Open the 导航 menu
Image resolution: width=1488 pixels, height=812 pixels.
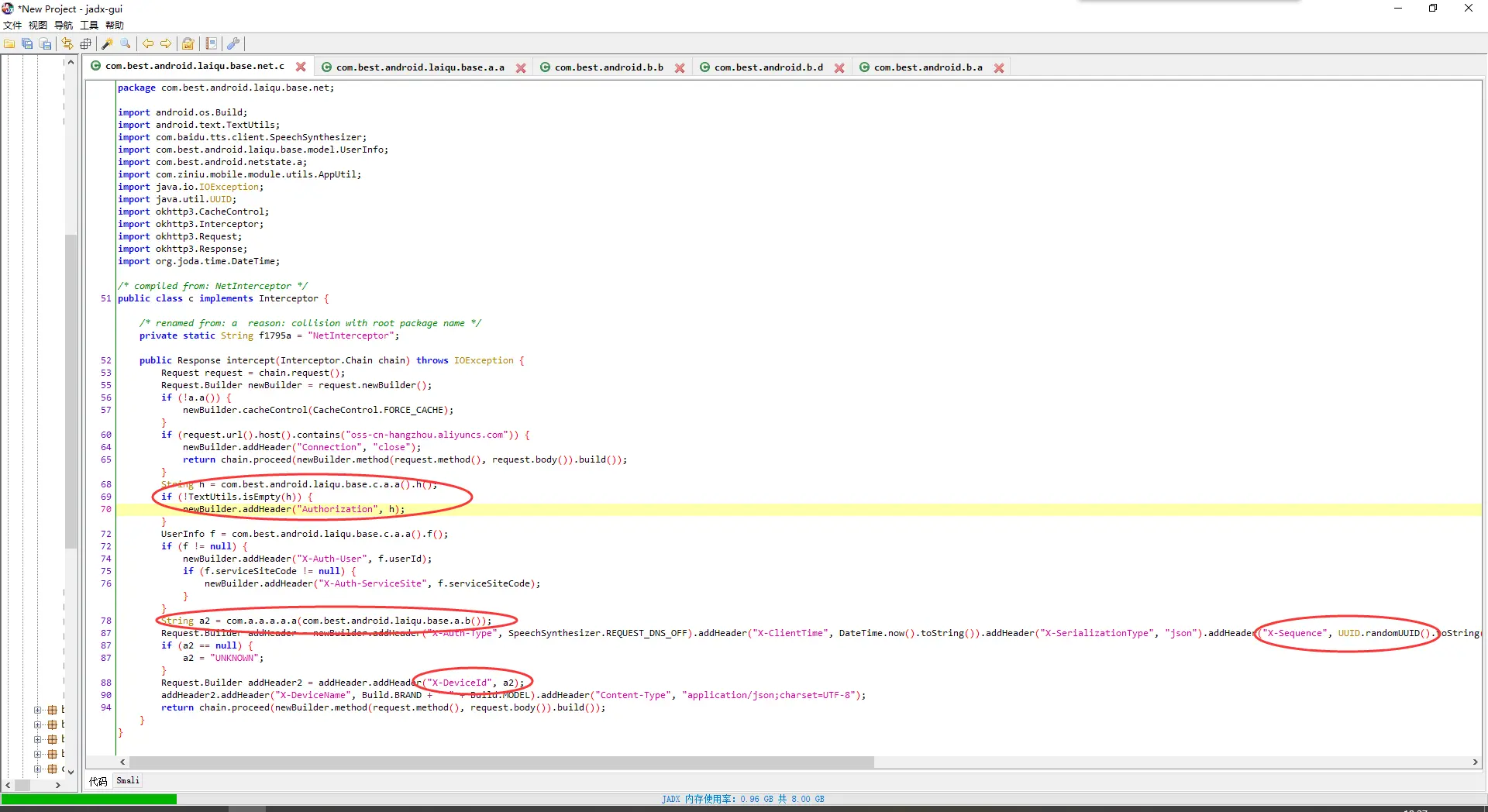pos(64,26)
